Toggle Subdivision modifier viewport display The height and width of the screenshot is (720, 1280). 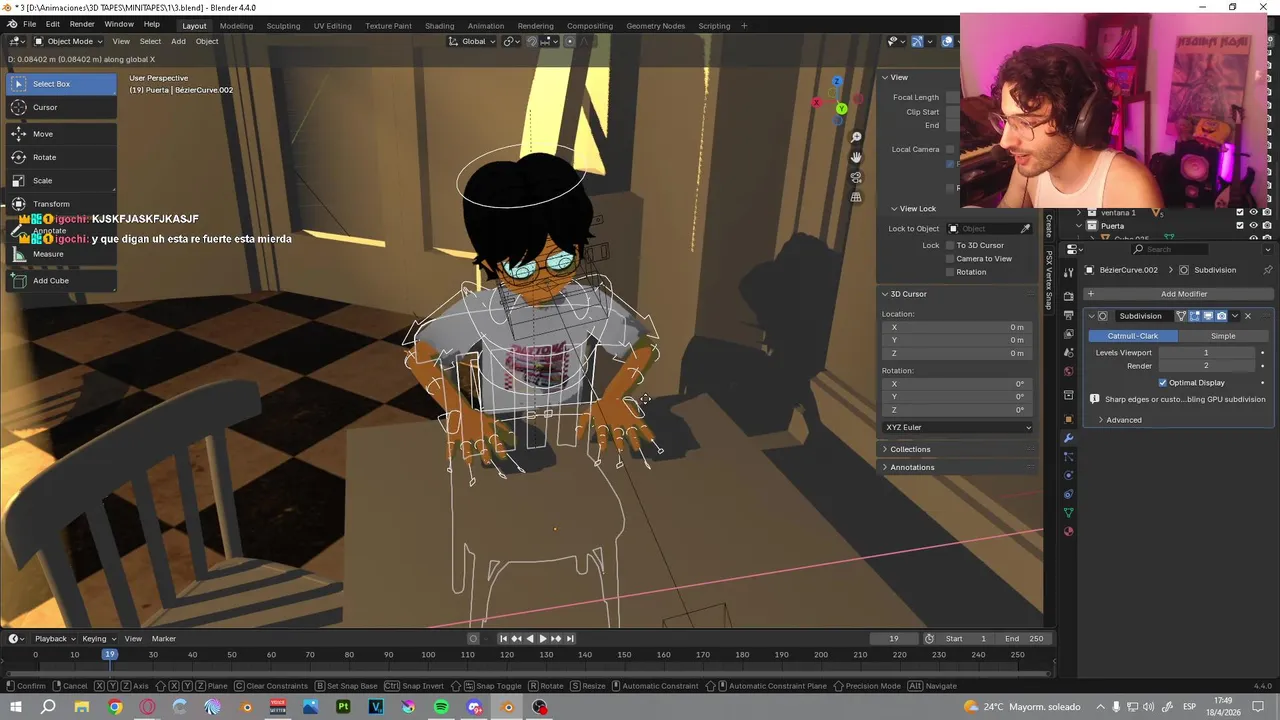click(x=1208, y=316)
